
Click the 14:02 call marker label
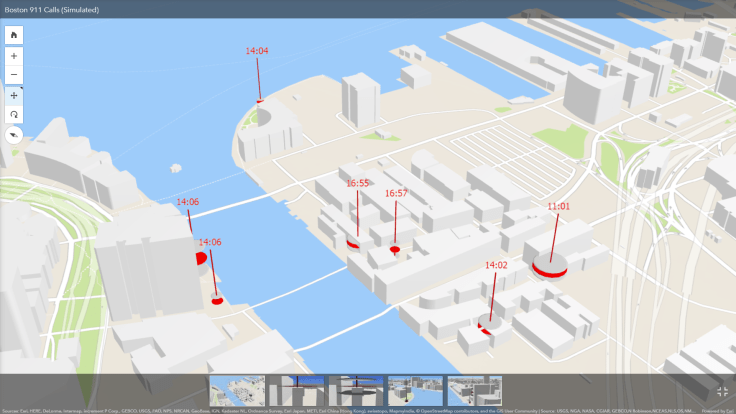click(x=496, y=265)
